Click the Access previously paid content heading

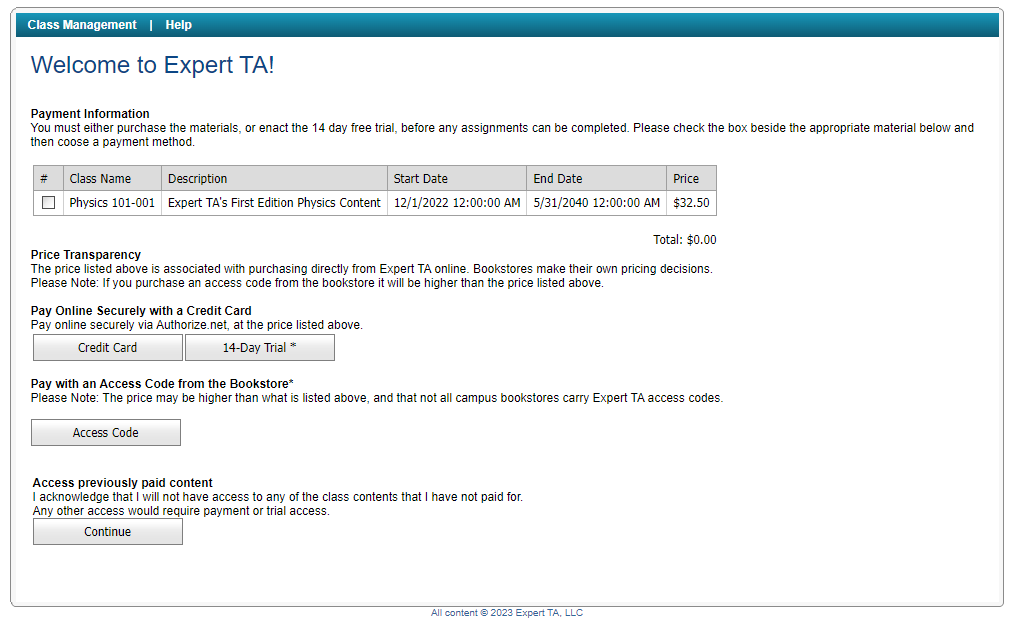tap(123, 482)
